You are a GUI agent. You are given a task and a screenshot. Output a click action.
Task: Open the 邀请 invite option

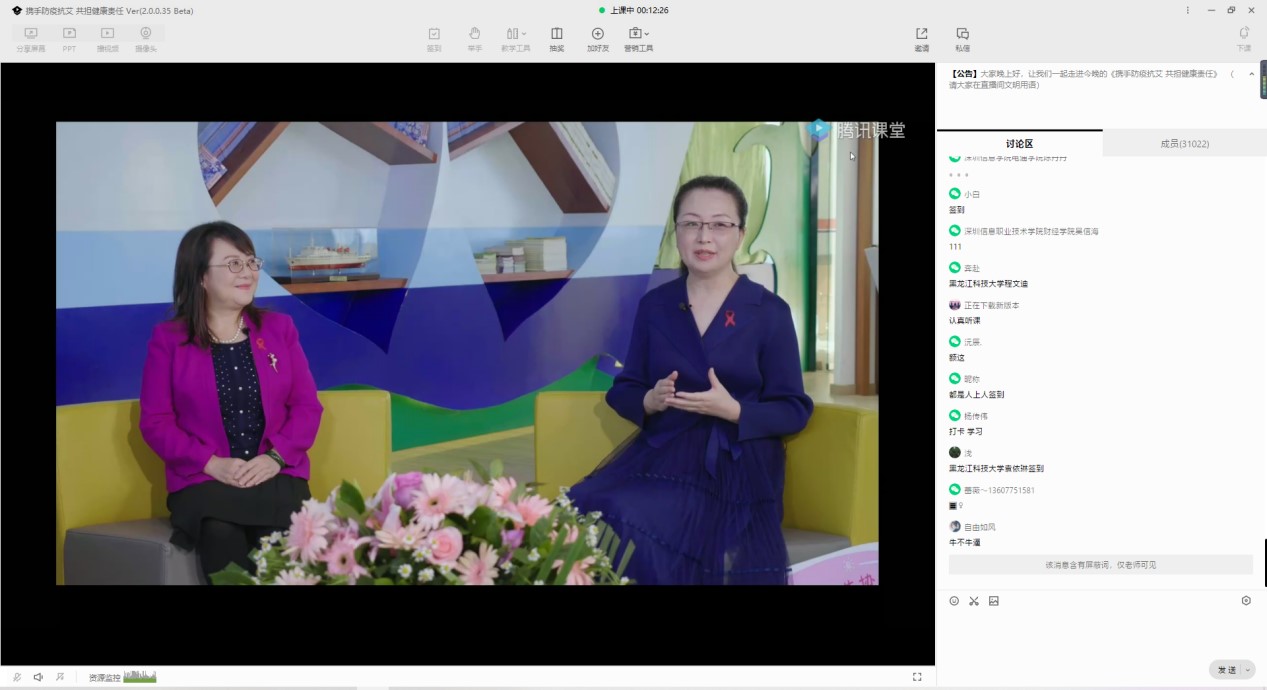point(921,39)
